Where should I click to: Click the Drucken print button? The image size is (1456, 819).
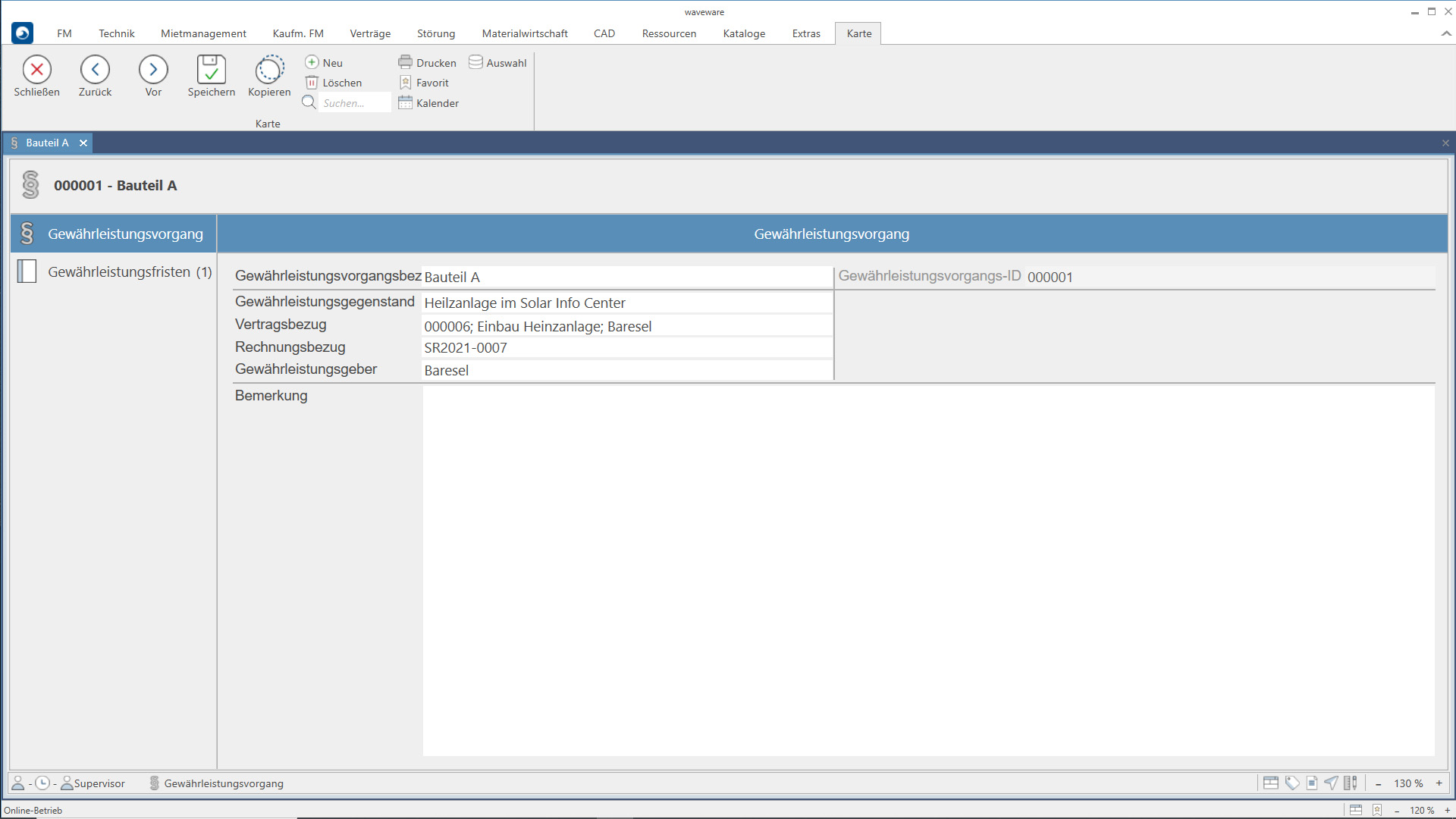pyautogui.click(x=428, y=63)
